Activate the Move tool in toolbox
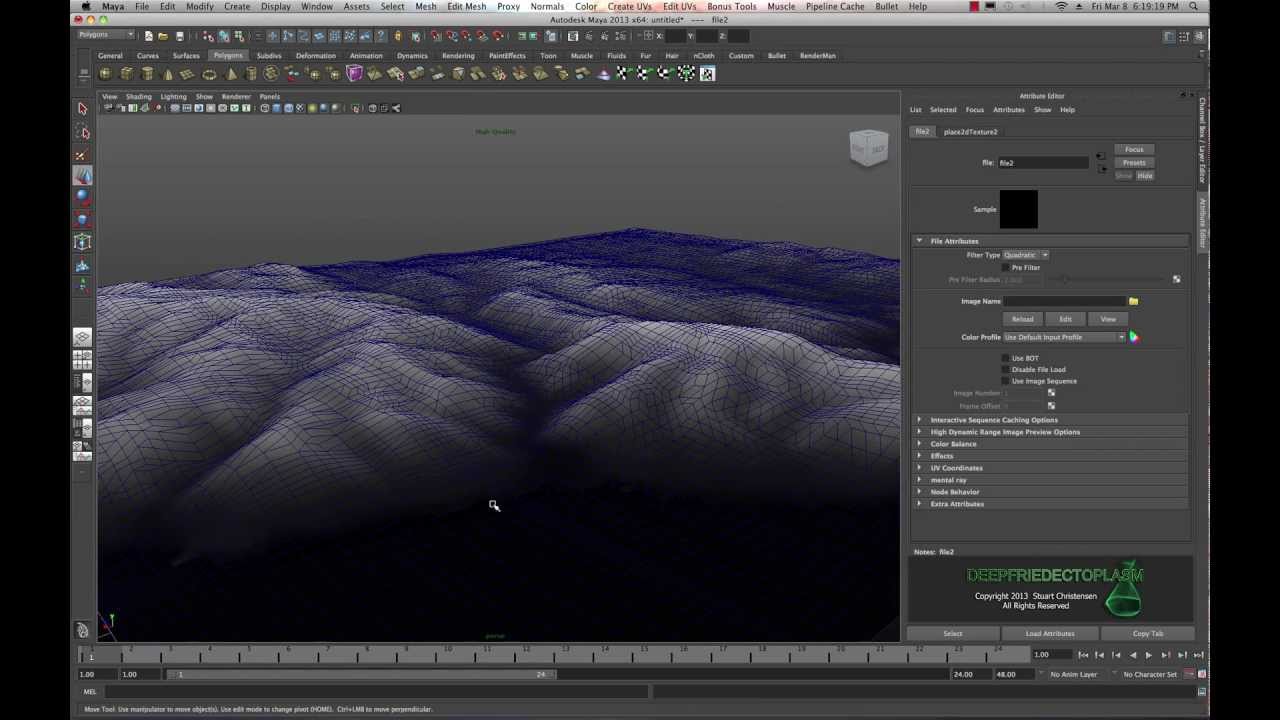The image size is (1280, 720). 83,176
